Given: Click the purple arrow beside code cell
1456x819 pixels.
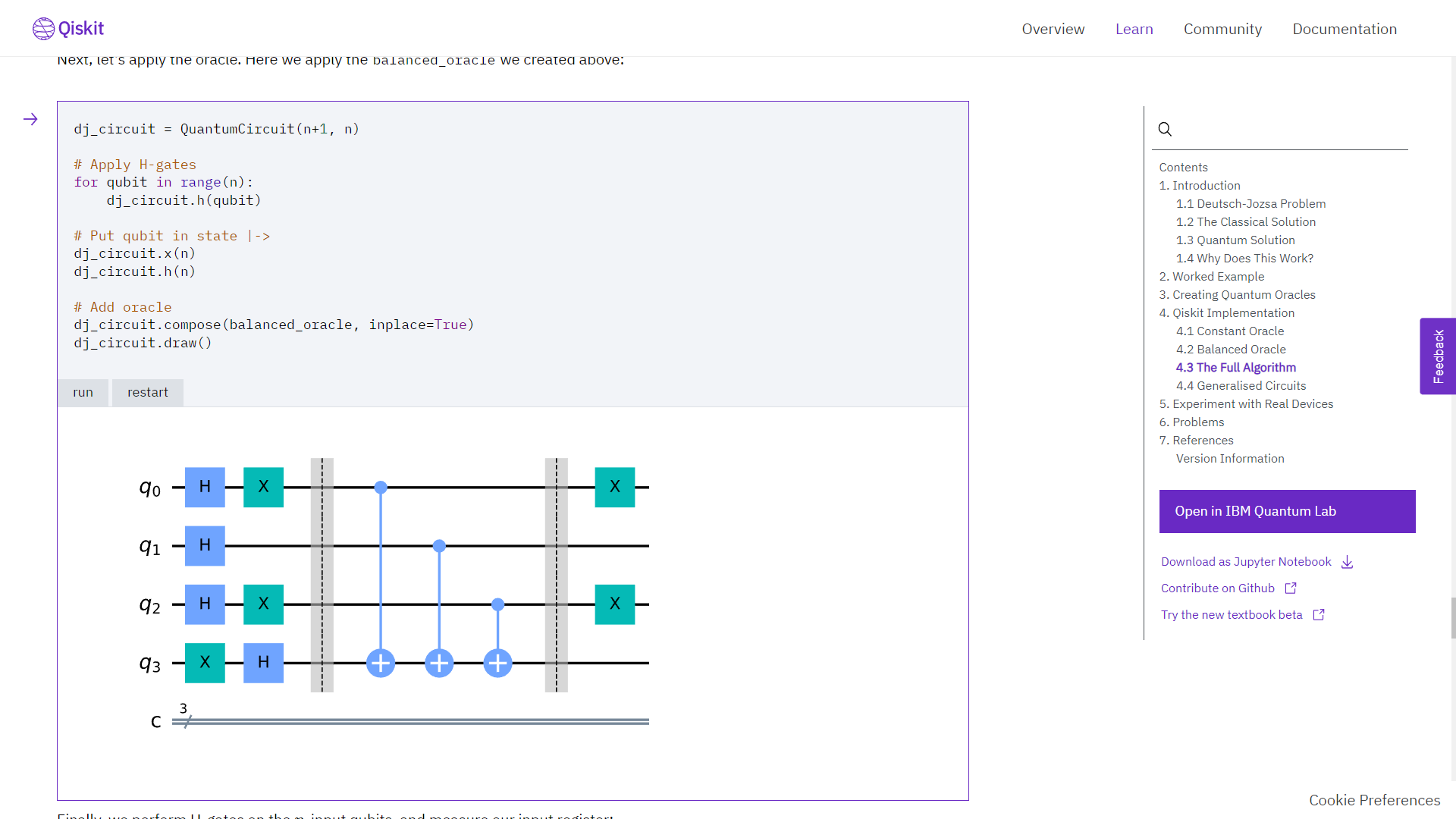Looking at the screenshot, I should coord(30,119).
